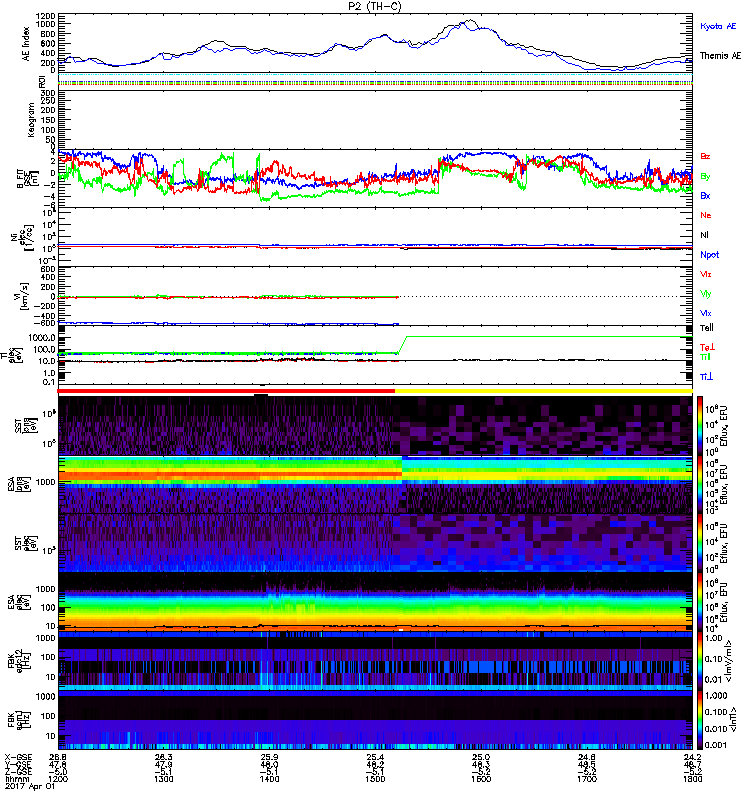The image size is (750, 800).
Task: Click the ESA ions [eV] axis label
Action: pyautogui.click(x=17, y=484)
